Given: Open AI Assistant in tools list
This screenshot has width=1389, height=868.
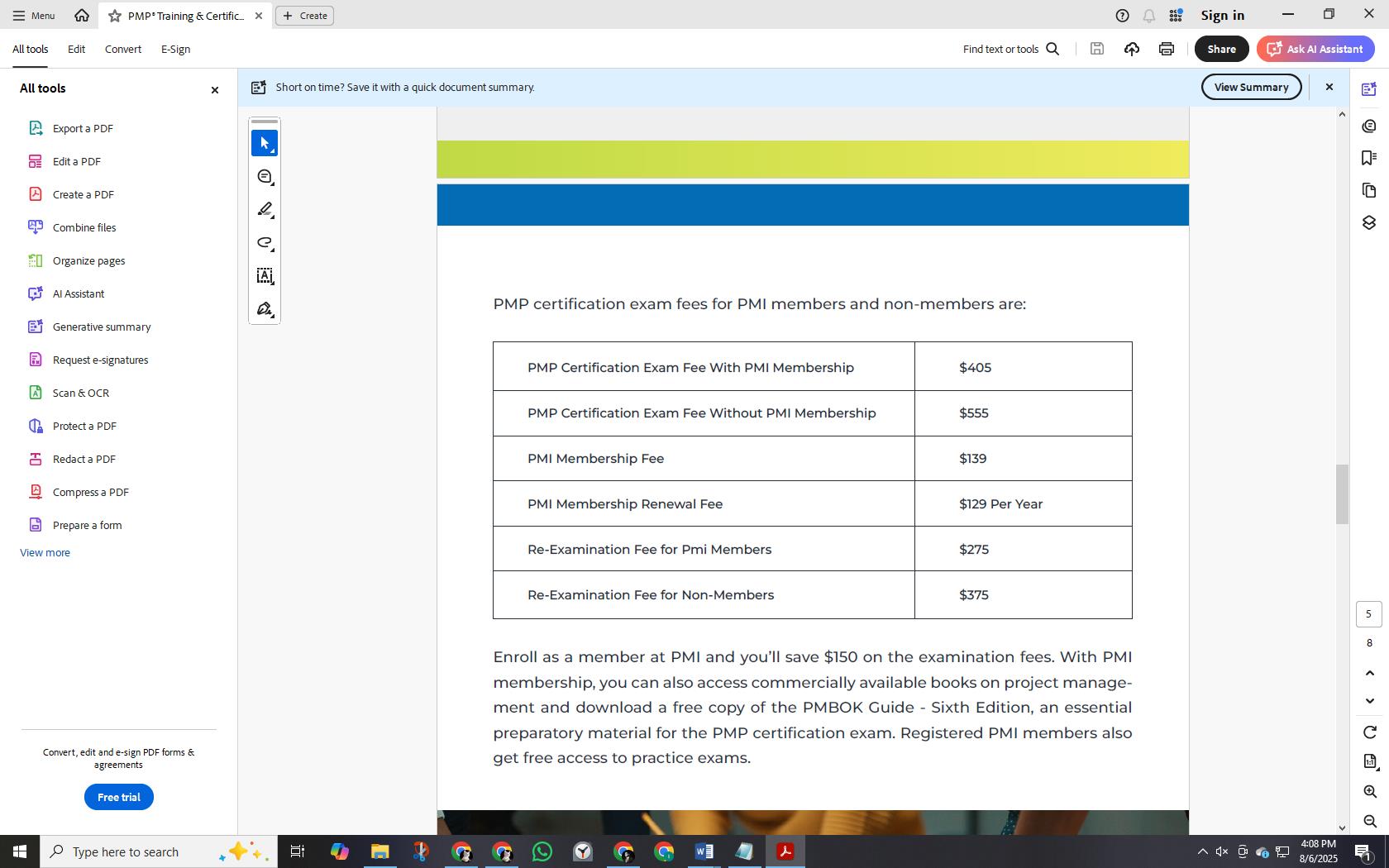Looking at the screenshot, I should (78, 293).
